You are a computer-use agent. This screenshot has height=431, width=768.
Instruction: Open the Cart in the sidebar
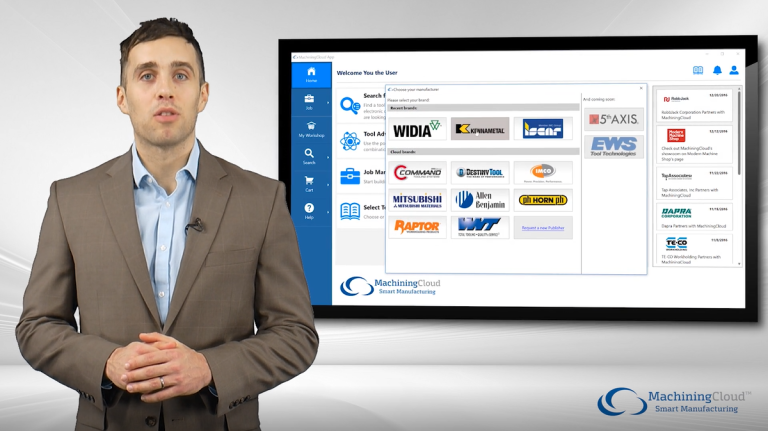309,184
